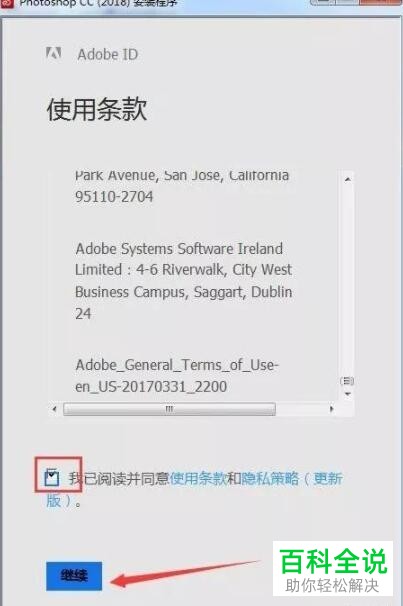Click the horizontal scrollbar thumb
The width and height of the screenshot is (403, 606).
point(169,409)
